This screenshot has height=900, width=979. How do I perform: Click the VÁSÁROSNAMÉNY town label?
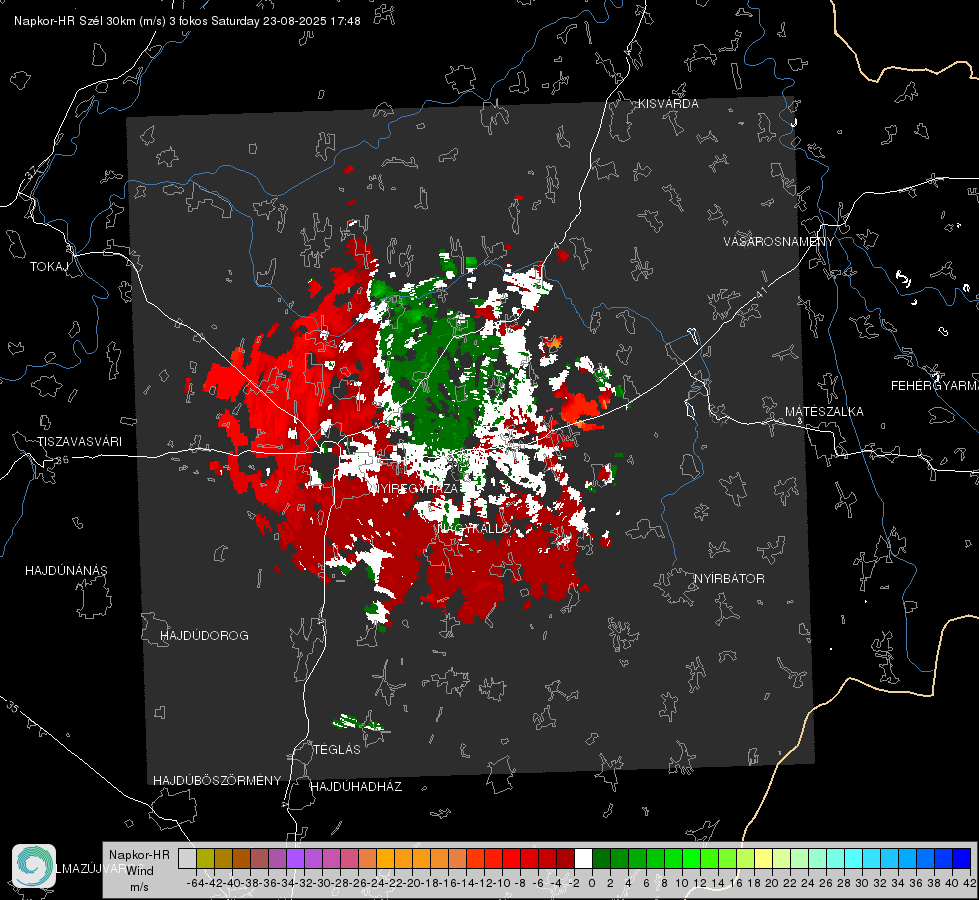779,242
